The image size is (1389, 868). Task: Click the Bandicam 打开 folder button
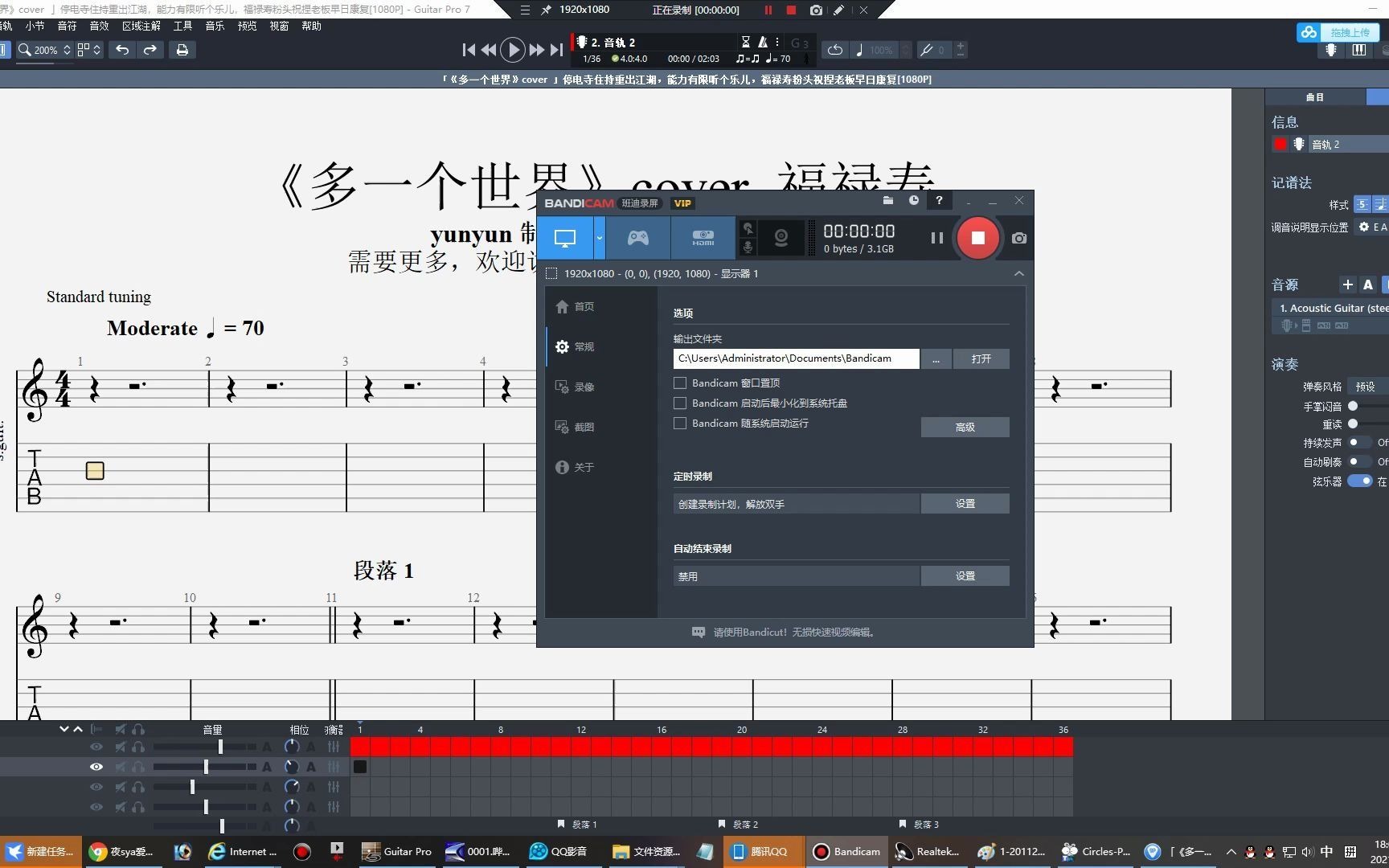[x=981, y=358]
